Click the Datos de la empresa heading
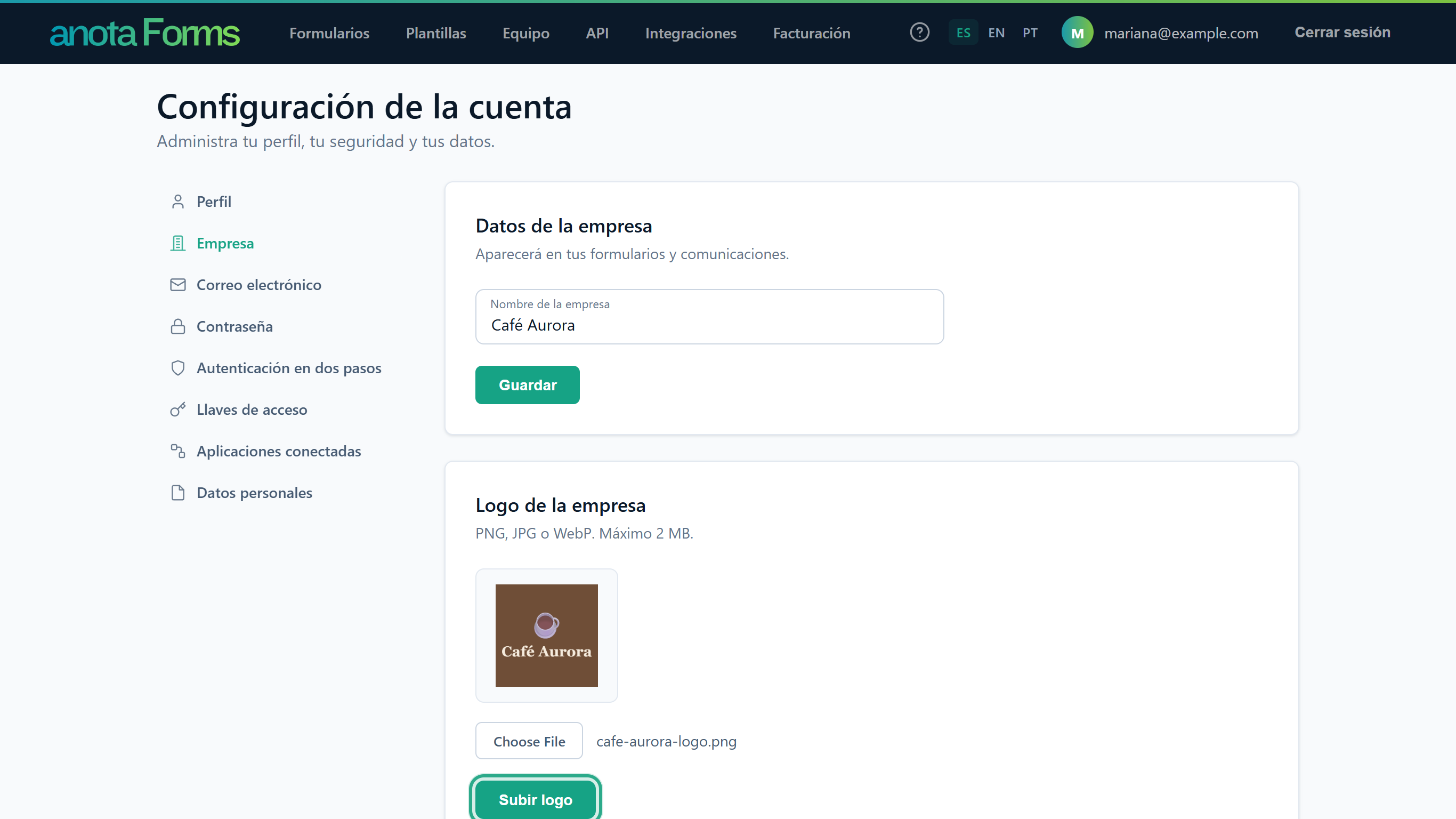 pos(563,226)
